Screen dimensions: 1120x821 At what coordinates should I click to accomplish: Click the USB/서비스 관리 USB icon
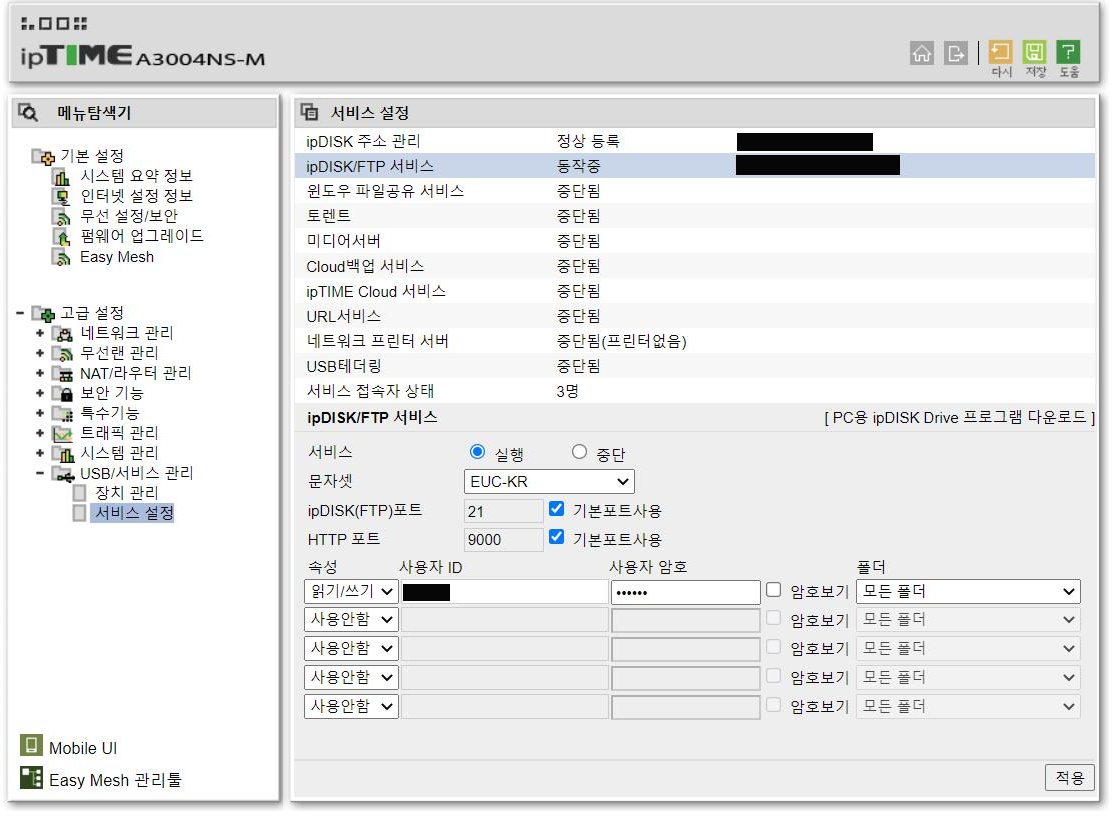tap(63, 474)
